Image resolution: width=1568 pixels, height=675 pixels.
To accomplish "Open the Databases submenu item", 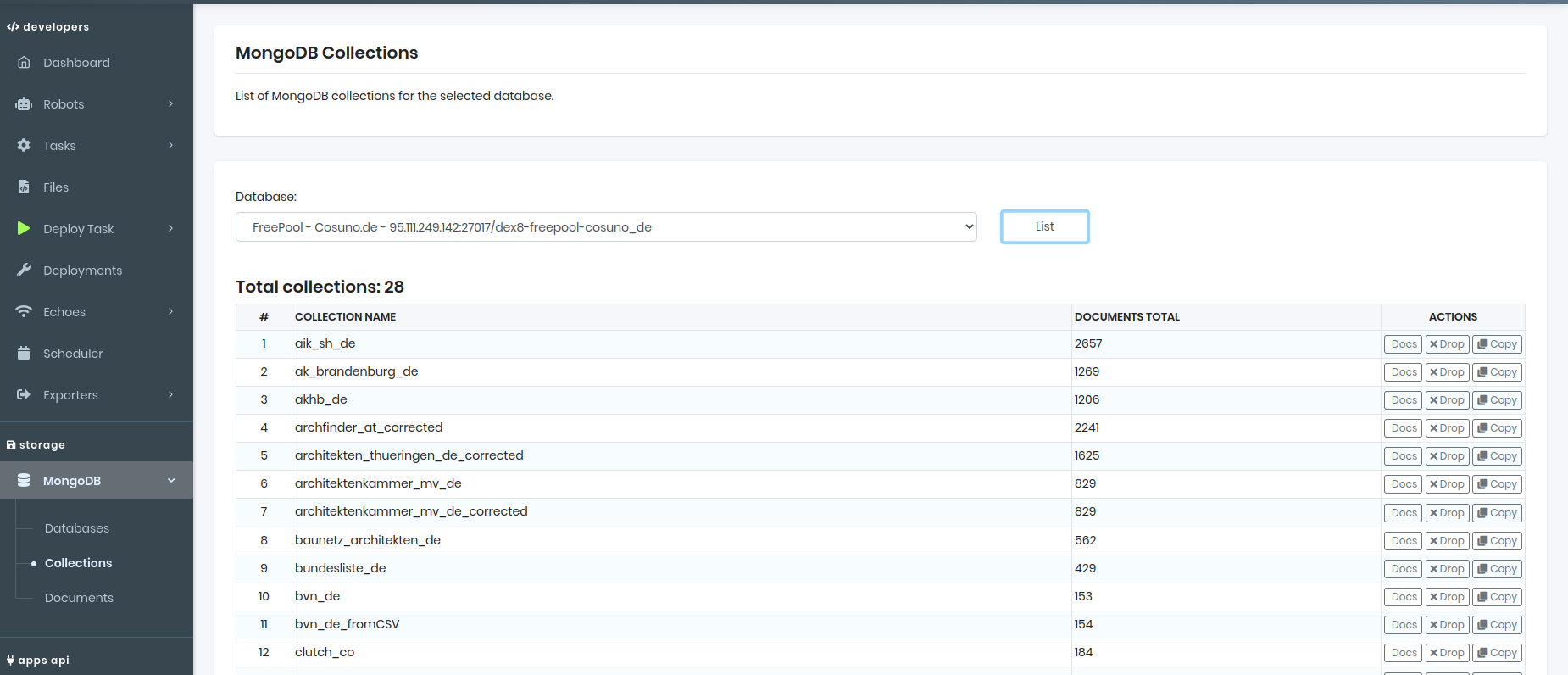I will tap(77, 528).
